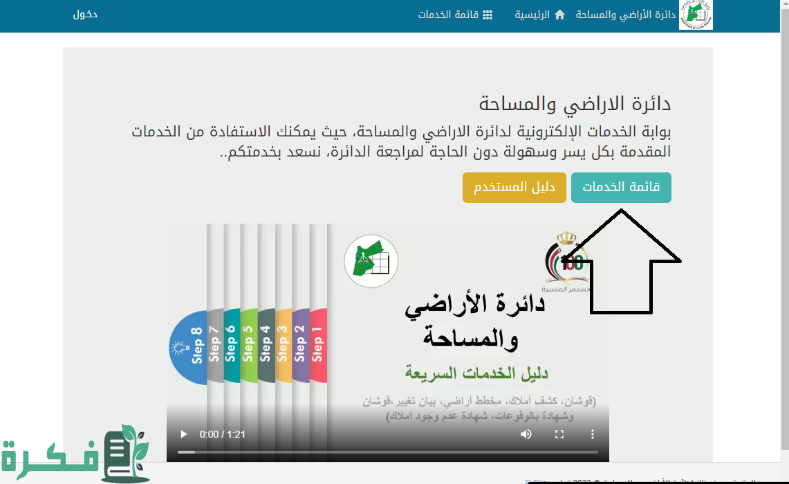Mute the video volume
This screenshot has height=484, width=789.
pos(526,434)
